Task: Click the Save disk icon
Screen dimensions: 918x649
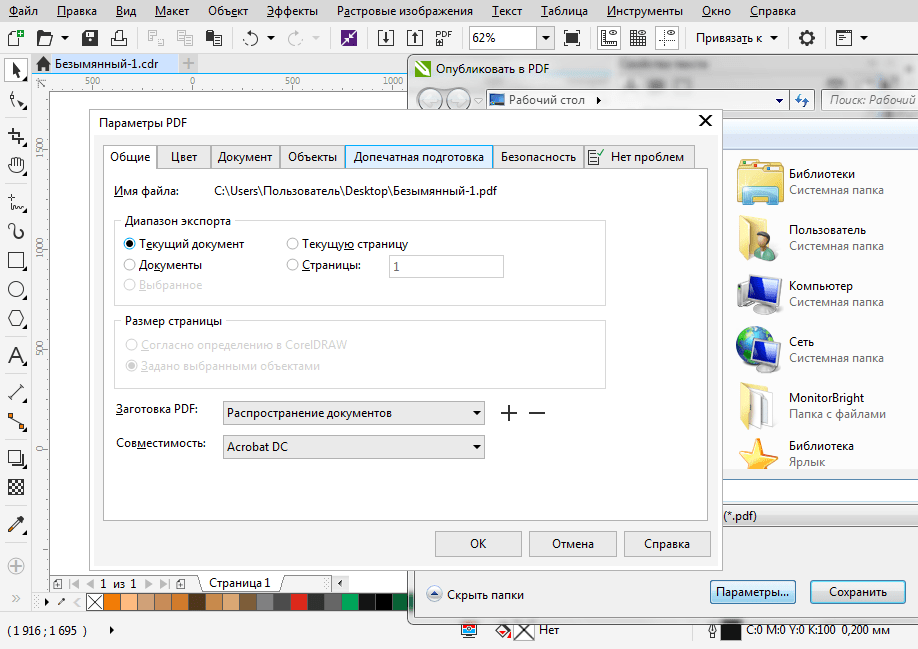Action: tap(90, 39)
